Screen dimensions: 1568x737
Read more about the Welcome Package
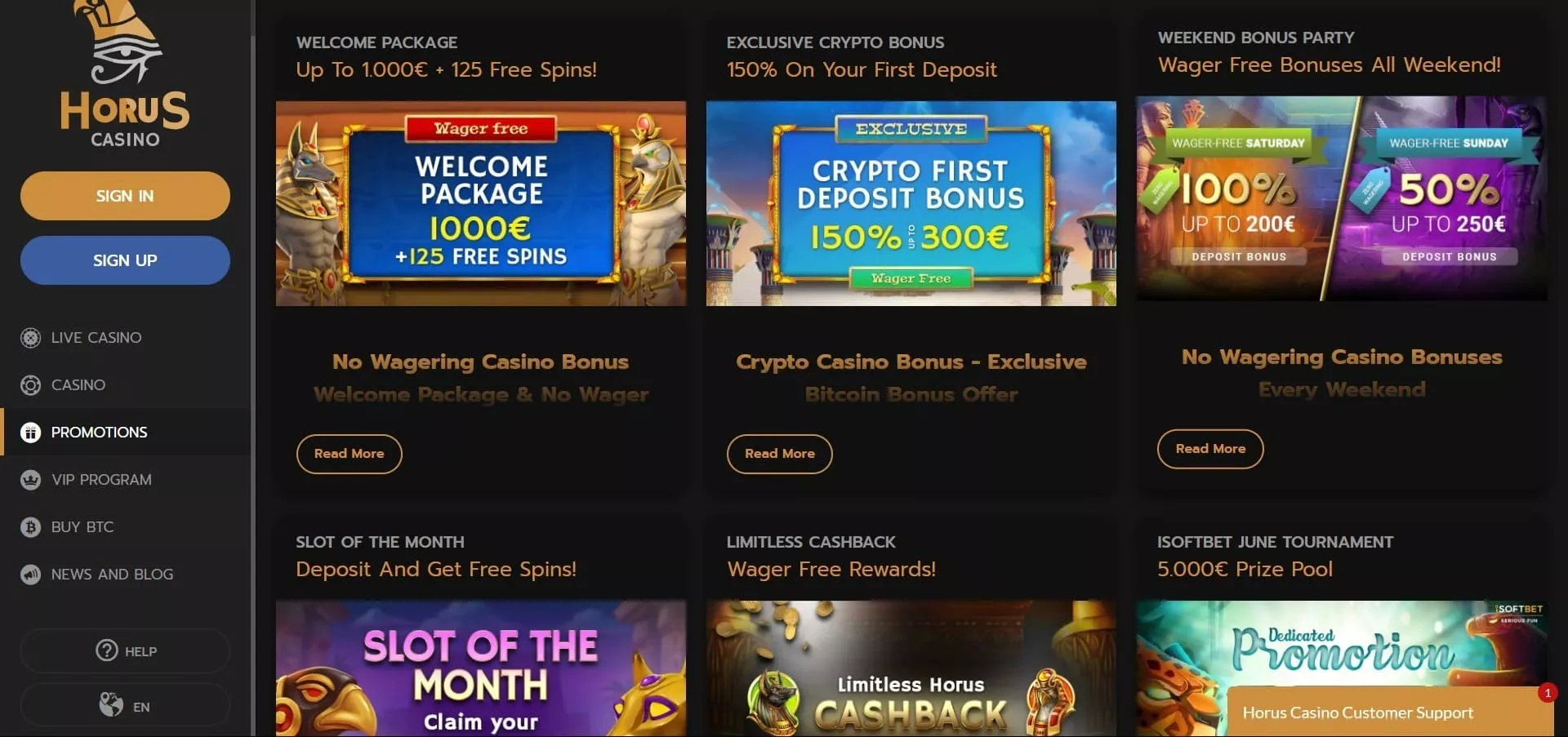tap(349, 454)
